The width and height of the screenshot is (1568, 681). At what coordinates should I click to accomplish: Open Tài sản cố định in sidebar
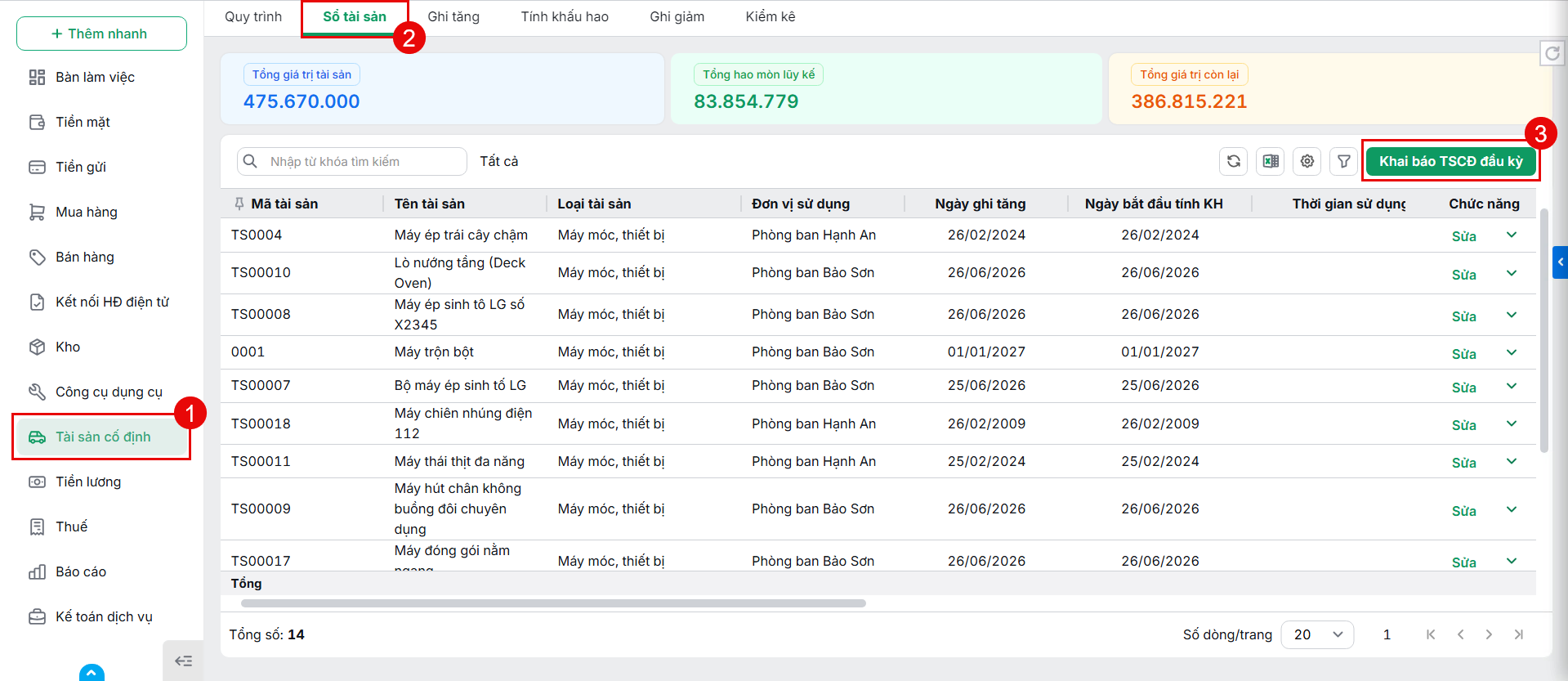(101, 437)
